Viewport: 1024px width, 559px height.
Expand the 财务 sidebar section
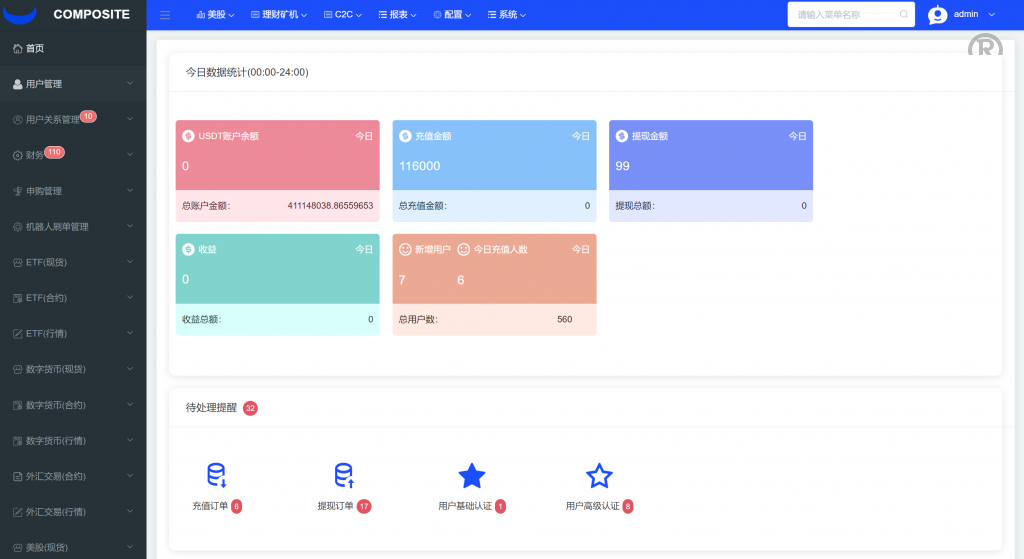pyautogui.click(x=73, y=155)
